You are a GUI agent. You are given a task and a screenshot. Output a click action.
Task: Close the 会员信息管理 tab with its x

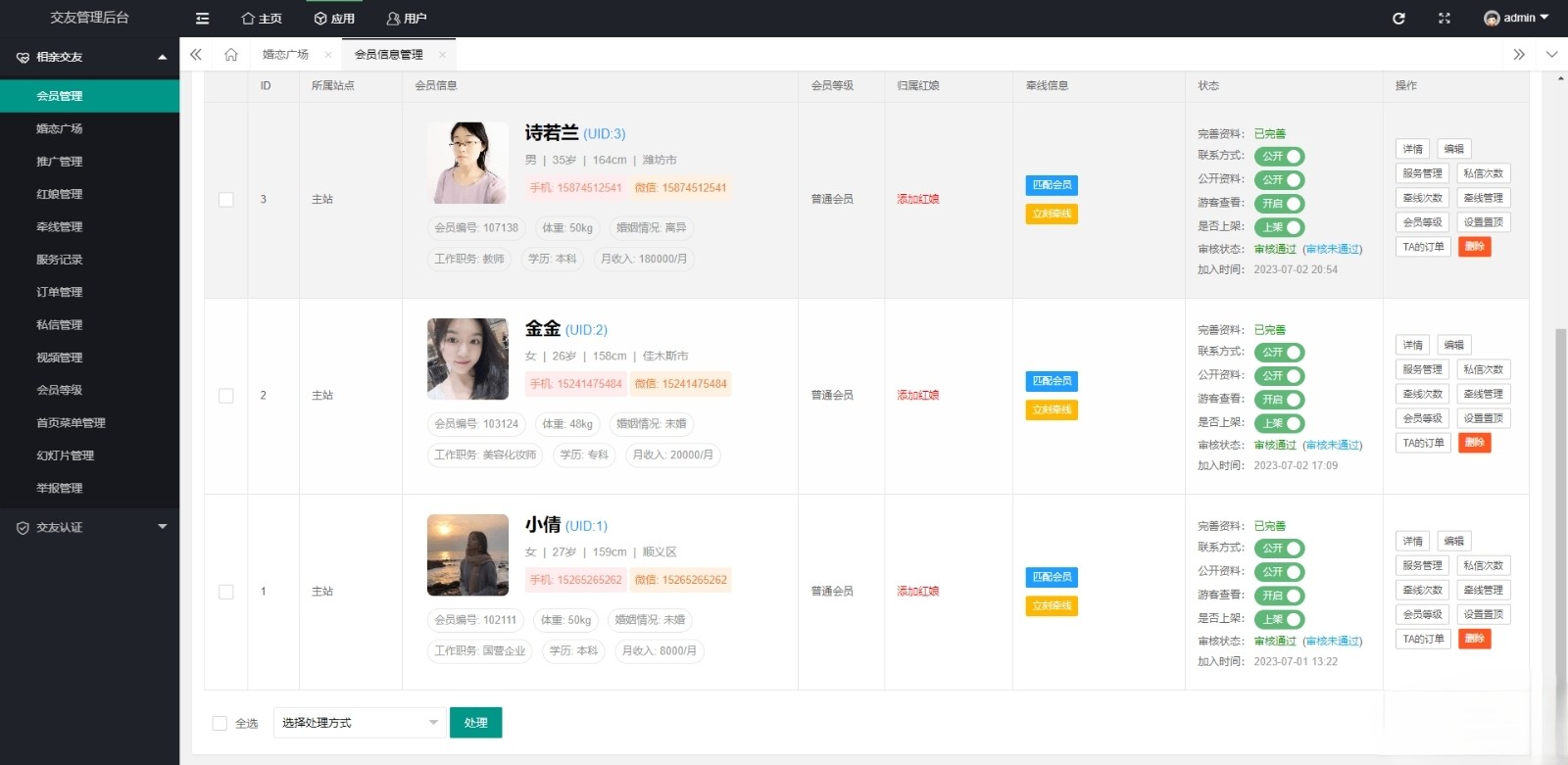point(443,55)
